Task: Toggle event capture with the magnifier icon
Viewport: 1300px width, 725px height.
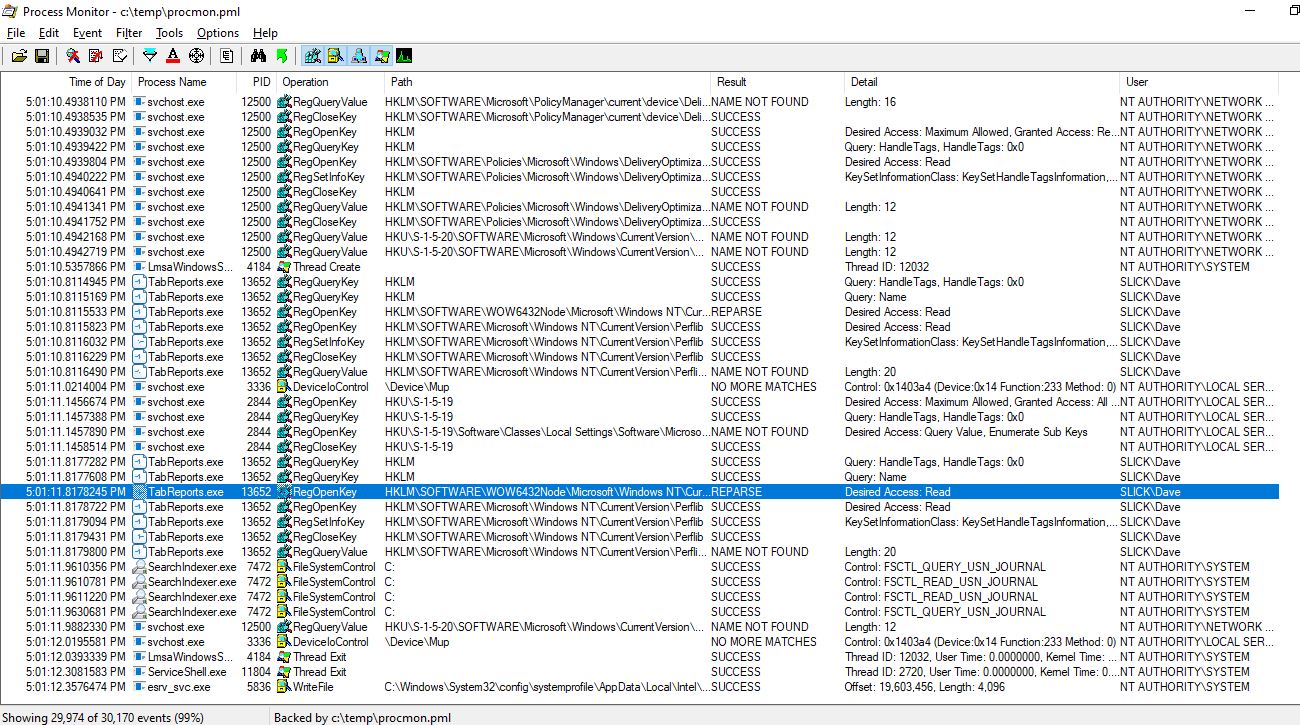Action: click(x=73, y=56)
